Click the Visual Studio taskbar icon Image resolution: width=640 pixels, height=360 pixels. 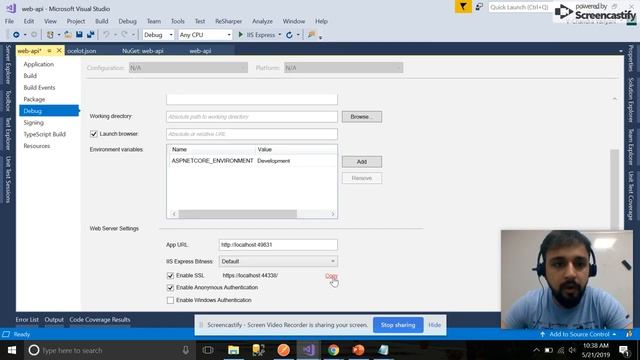click(x=309, y=350)
